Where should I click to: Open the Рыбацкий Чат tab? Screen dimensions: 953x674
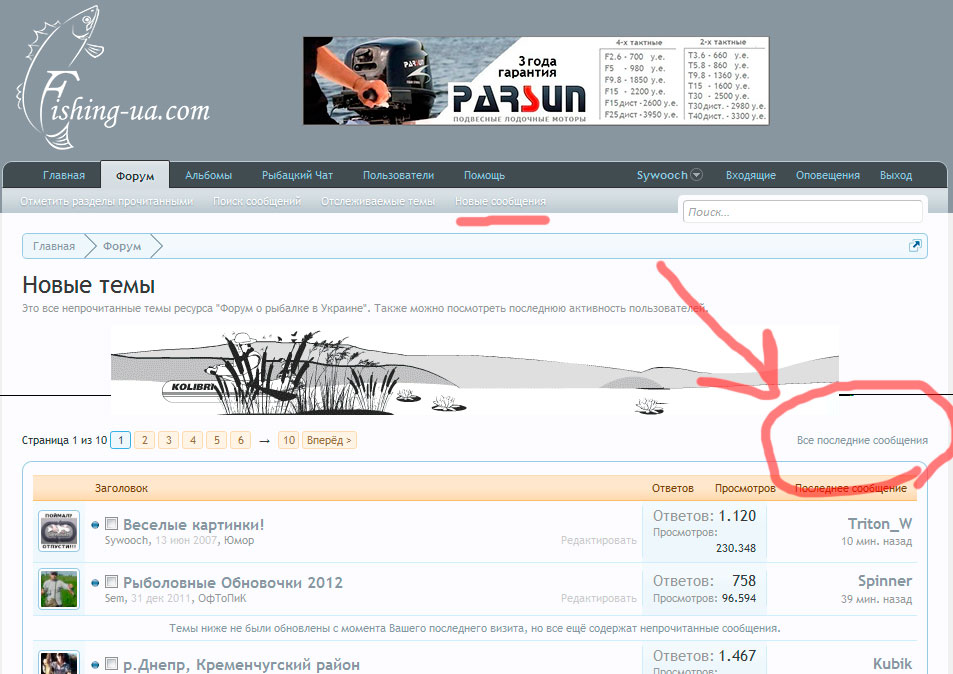(297, 175)
